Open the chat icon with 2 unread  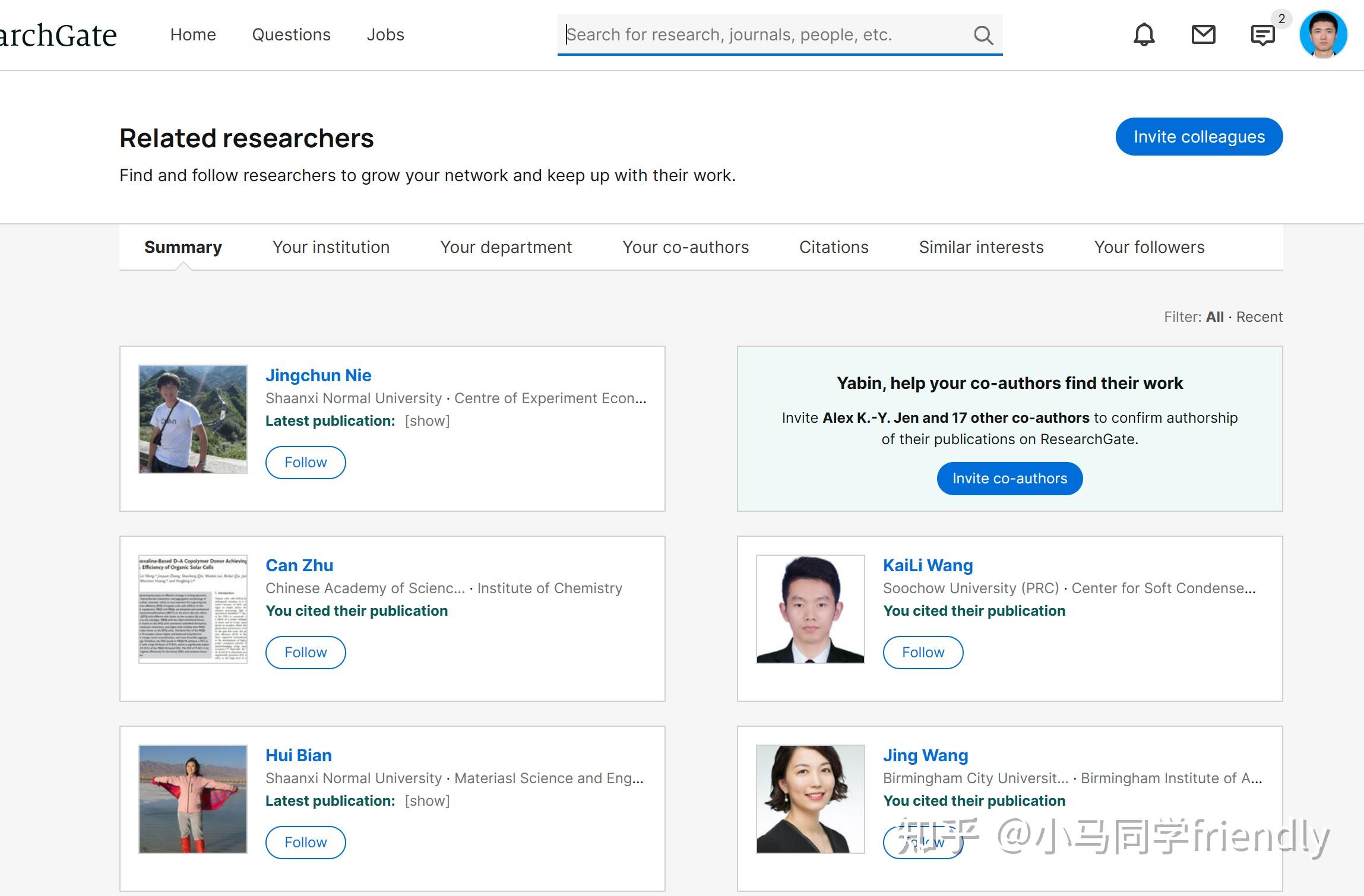[1262, 34]
